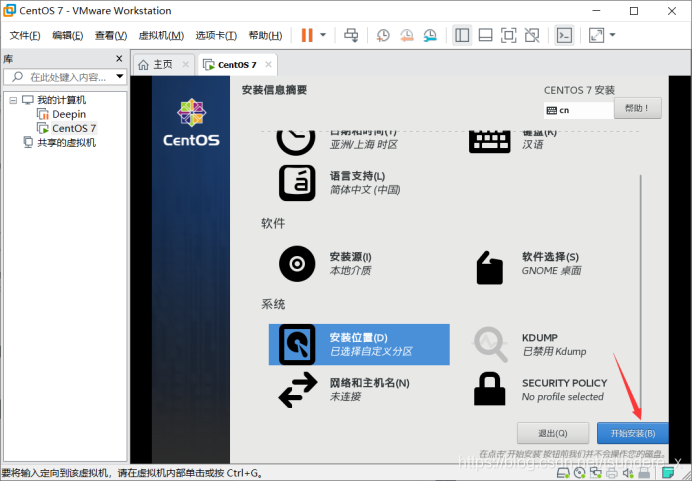Close the 库 library panel
This screenshot has width=692, height=481.
tap(119, 58)
